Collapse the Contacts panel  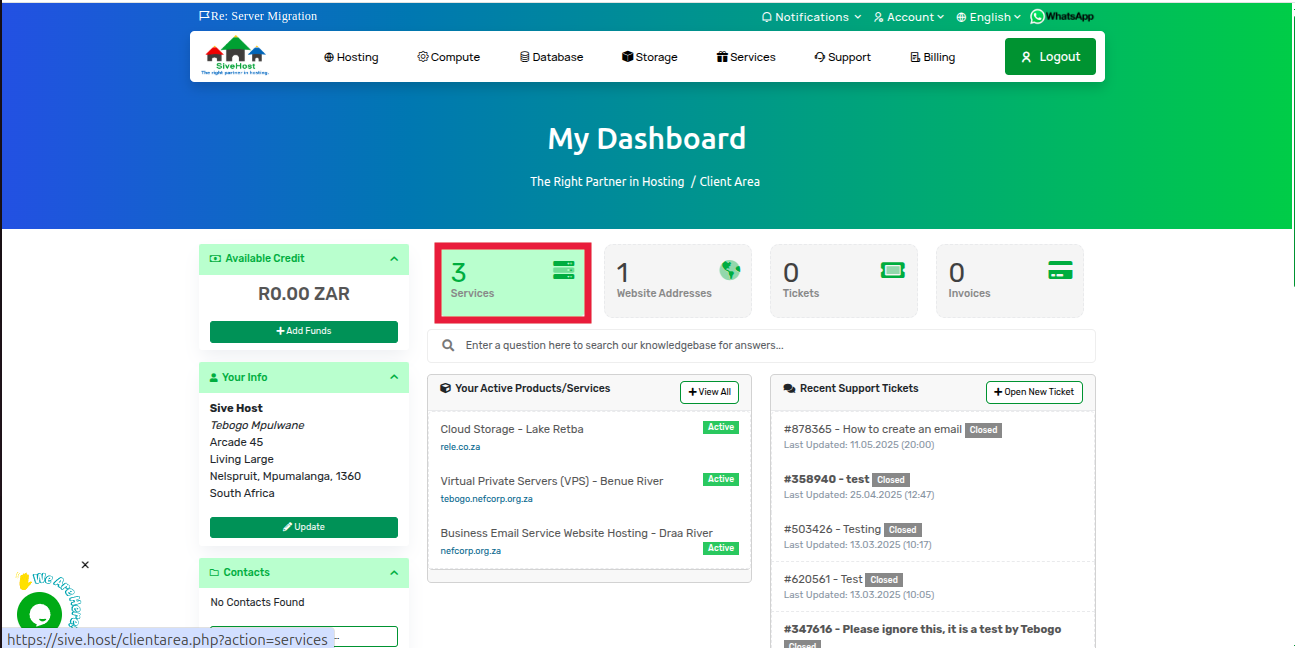(394, 572)
